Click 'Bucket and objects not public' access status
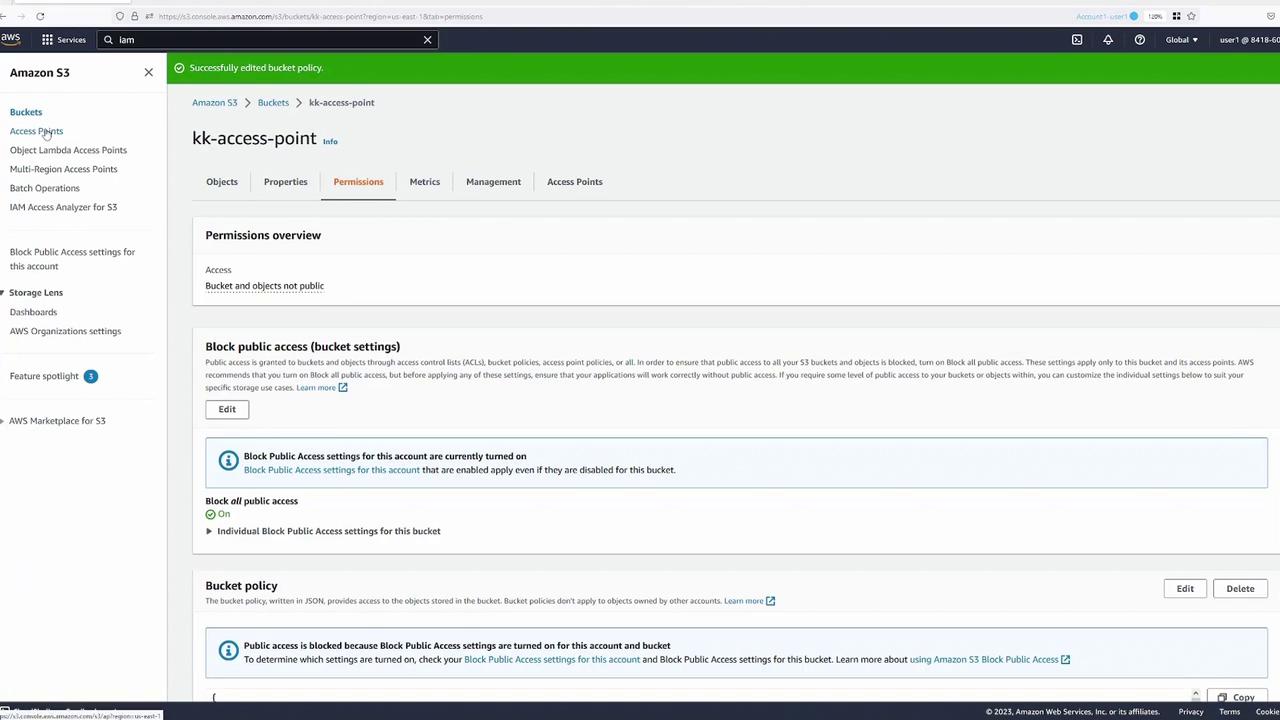 click(x=265, y=286)
